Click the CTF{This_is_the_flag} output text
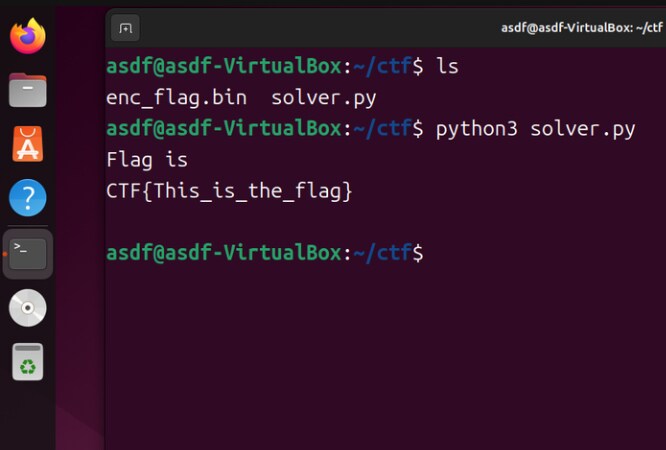This screenshot has width=666, height=450. [229, 191]
